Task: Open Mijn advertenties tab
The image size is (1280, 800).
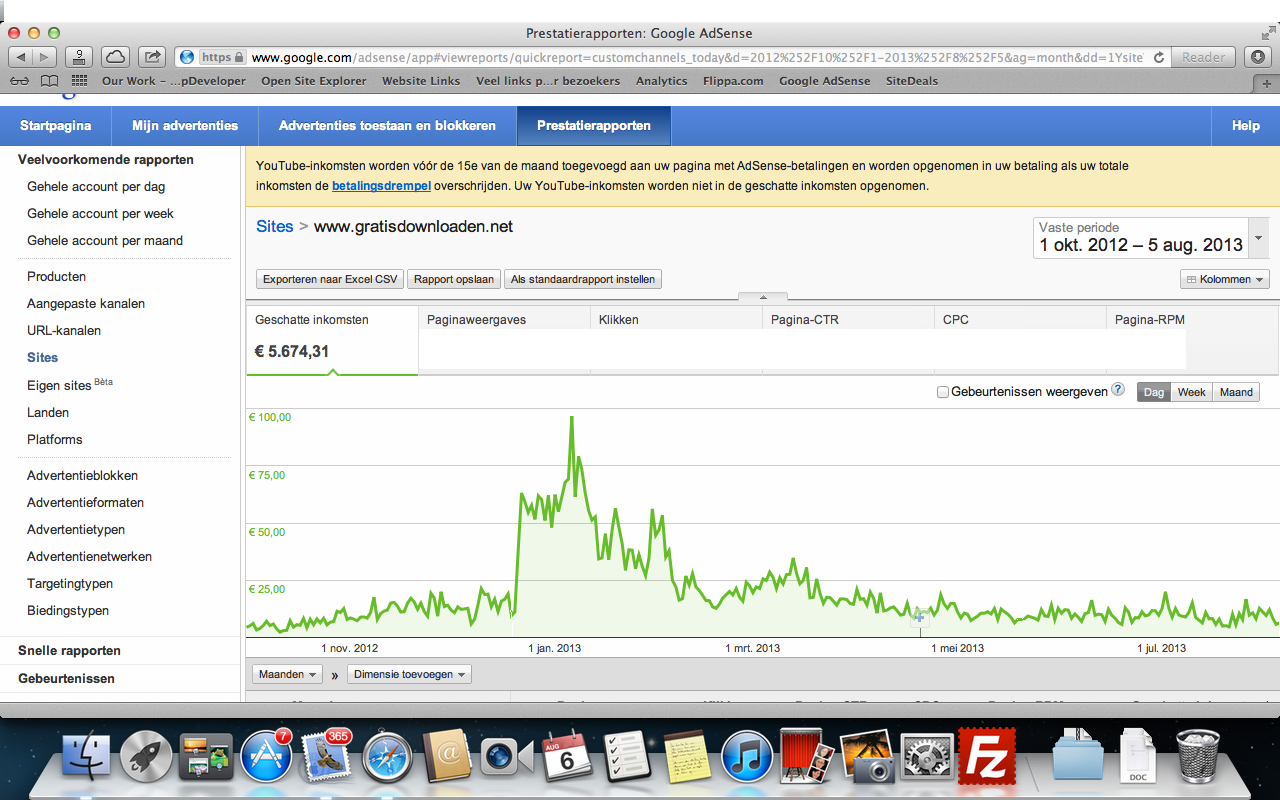Action: point(185,126)
